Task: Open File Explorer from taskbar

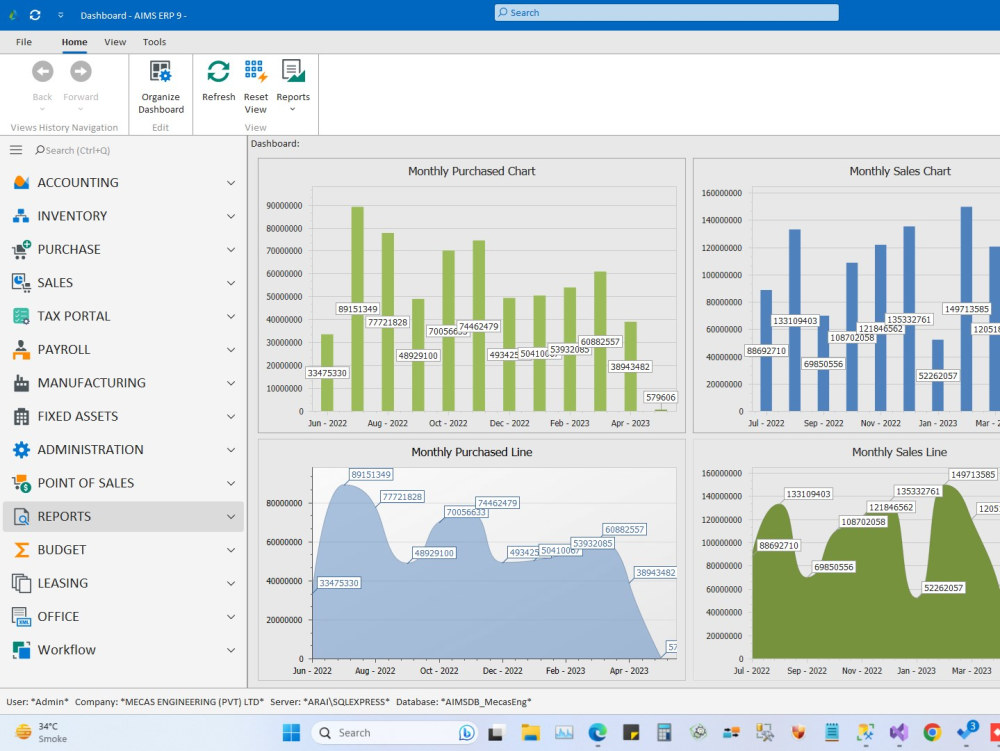Action: pos(530,733)
